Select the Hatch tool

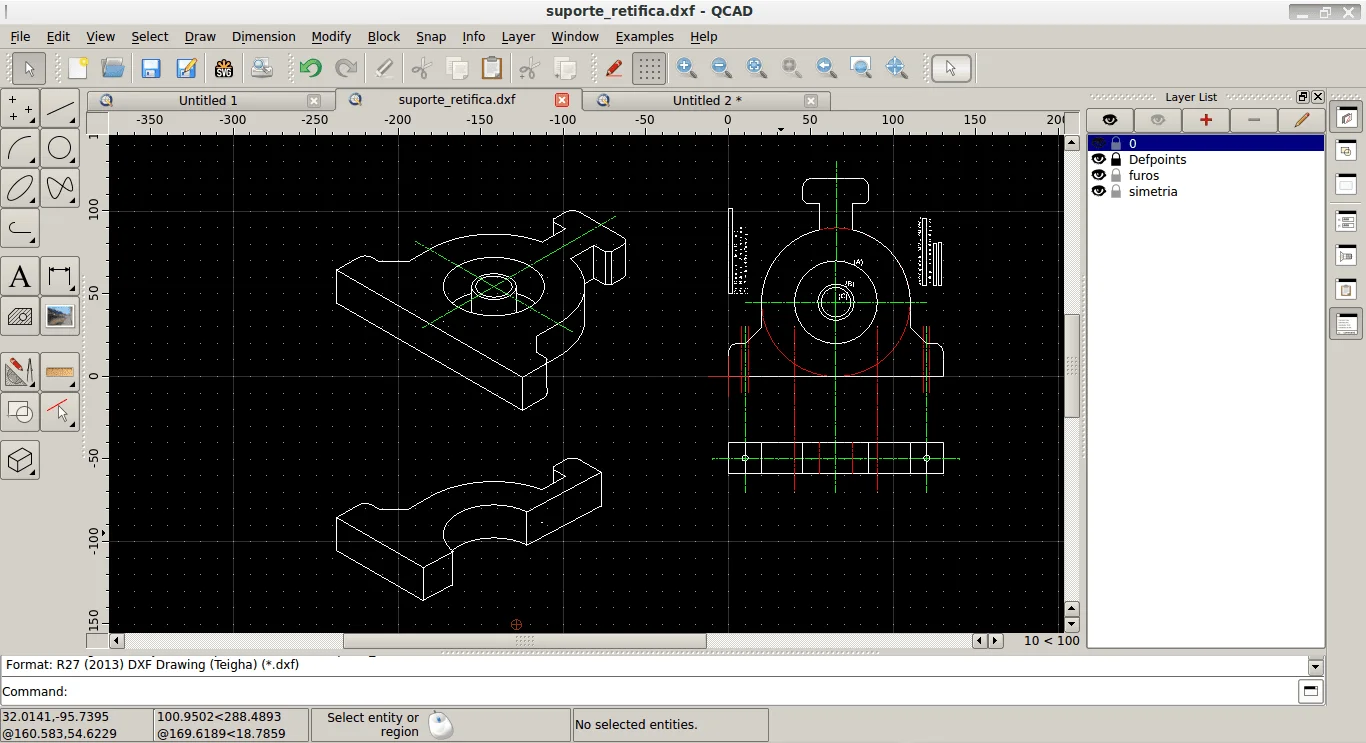pyautogui.click(x=20, y=316)
